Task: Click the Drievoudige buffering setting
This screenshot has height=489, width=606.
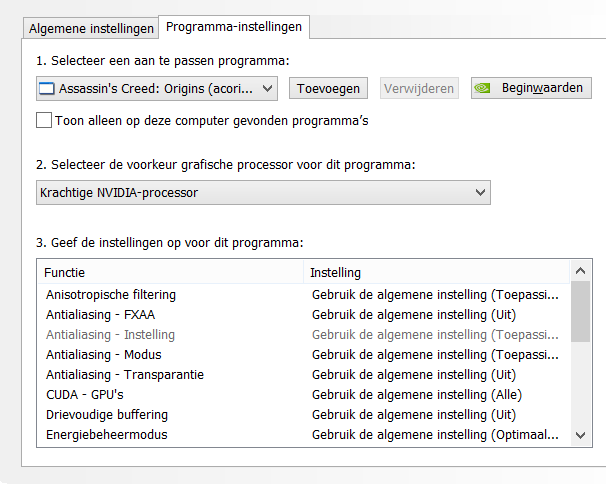Action: pos(107,415)
